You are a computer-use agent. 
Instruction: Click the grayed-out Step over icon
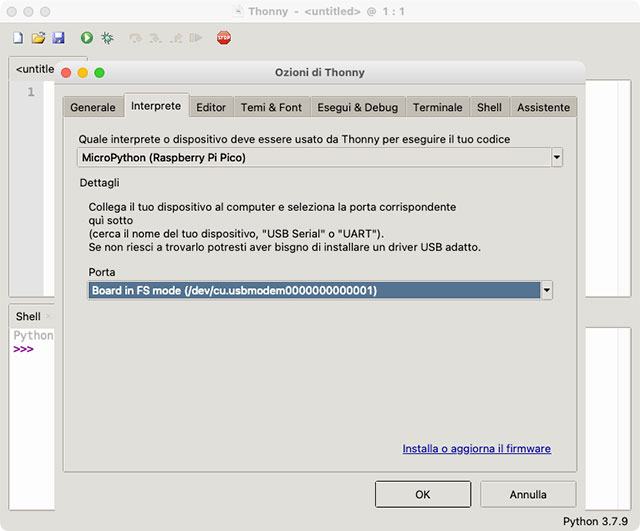pos(135,38)
